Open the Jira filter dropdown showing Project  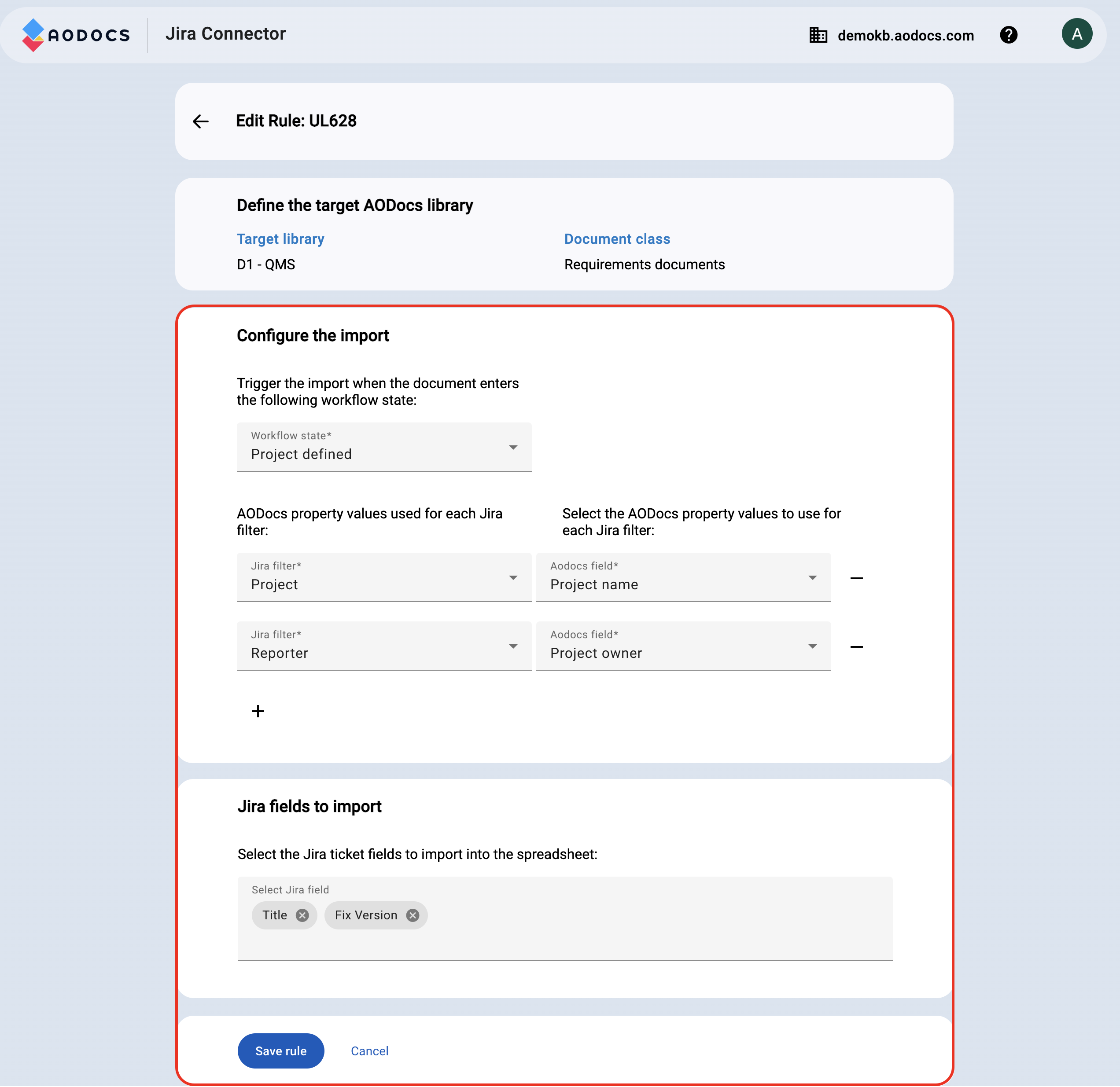[x=384, y=577]
